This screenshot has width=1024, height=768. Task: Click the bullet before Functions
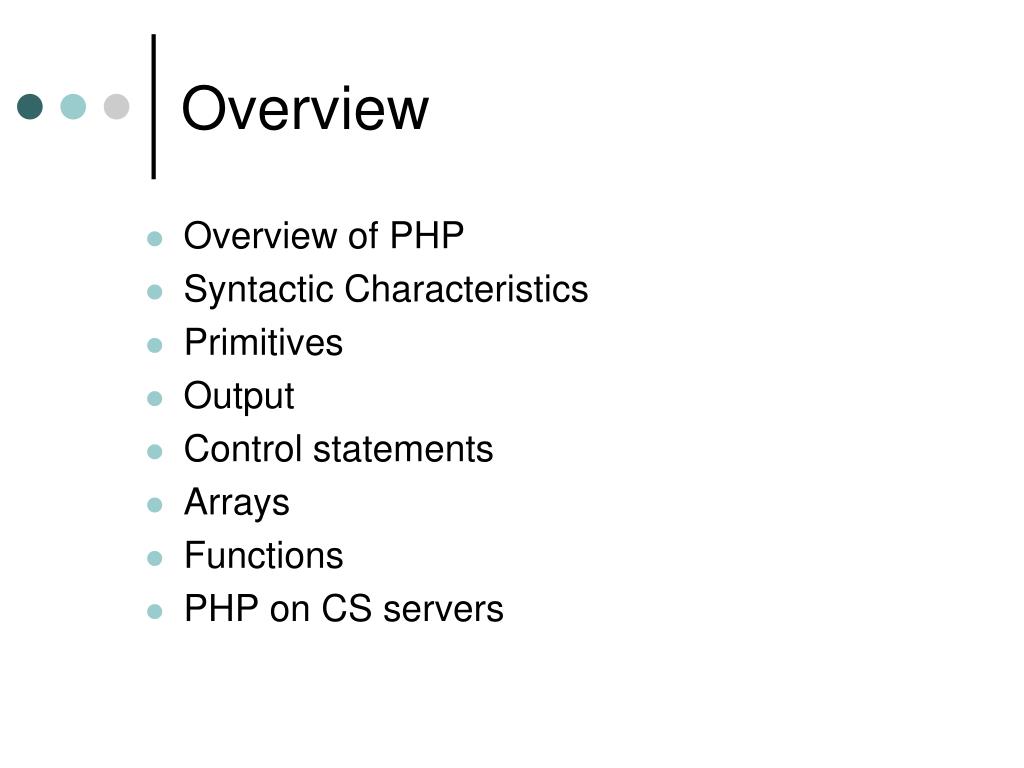(x=155, y=558)
